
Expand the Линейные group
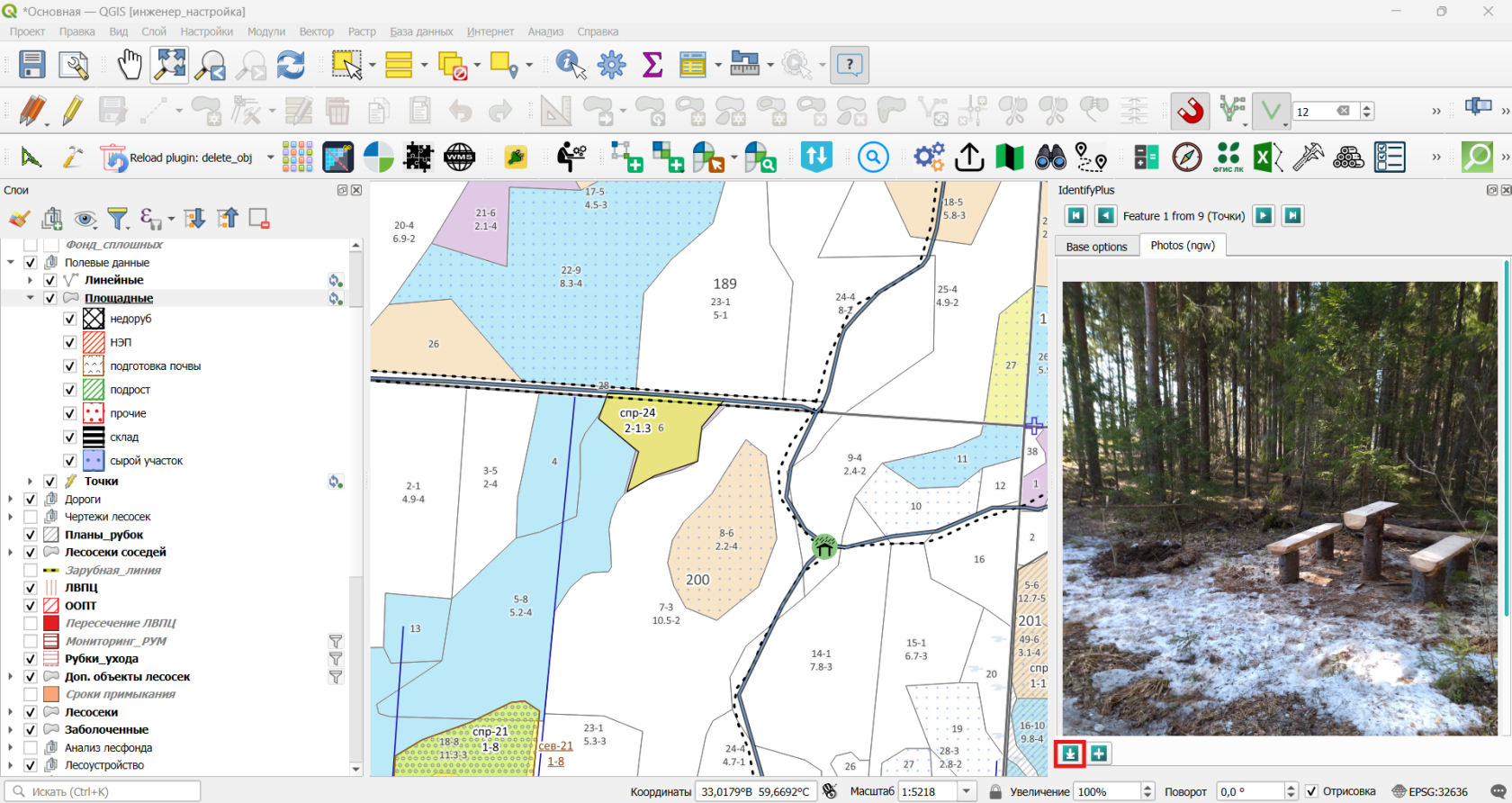[30, 280]
